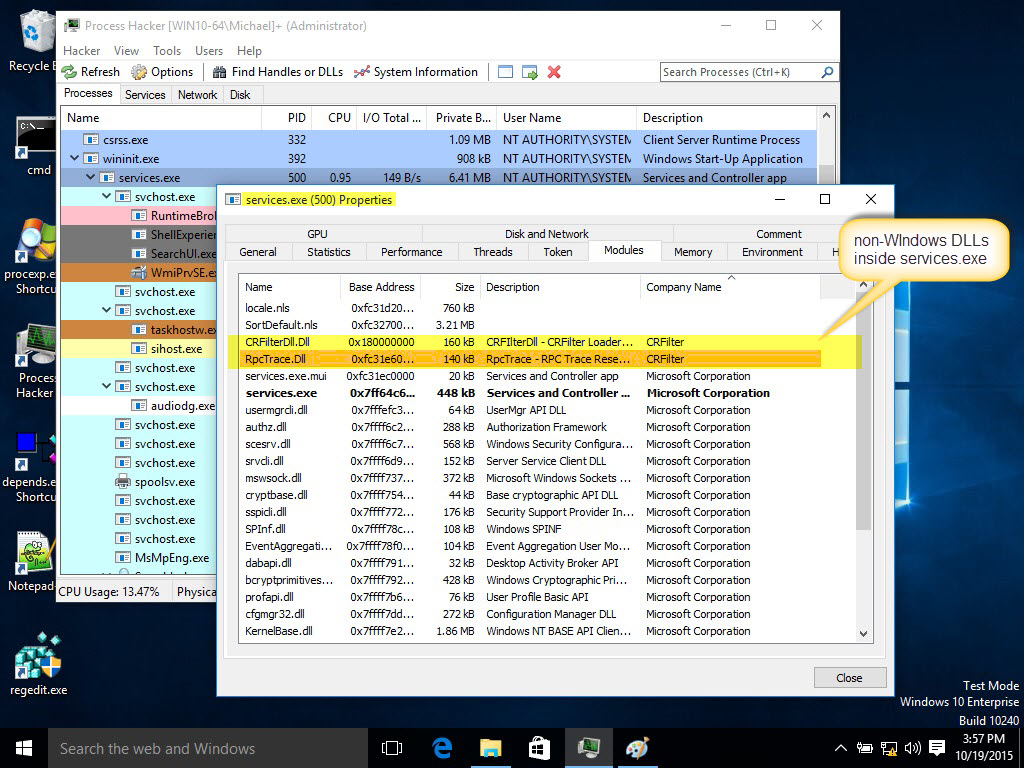Open the Environment tab in Properties
The image size is (1024, 768).
773,252
